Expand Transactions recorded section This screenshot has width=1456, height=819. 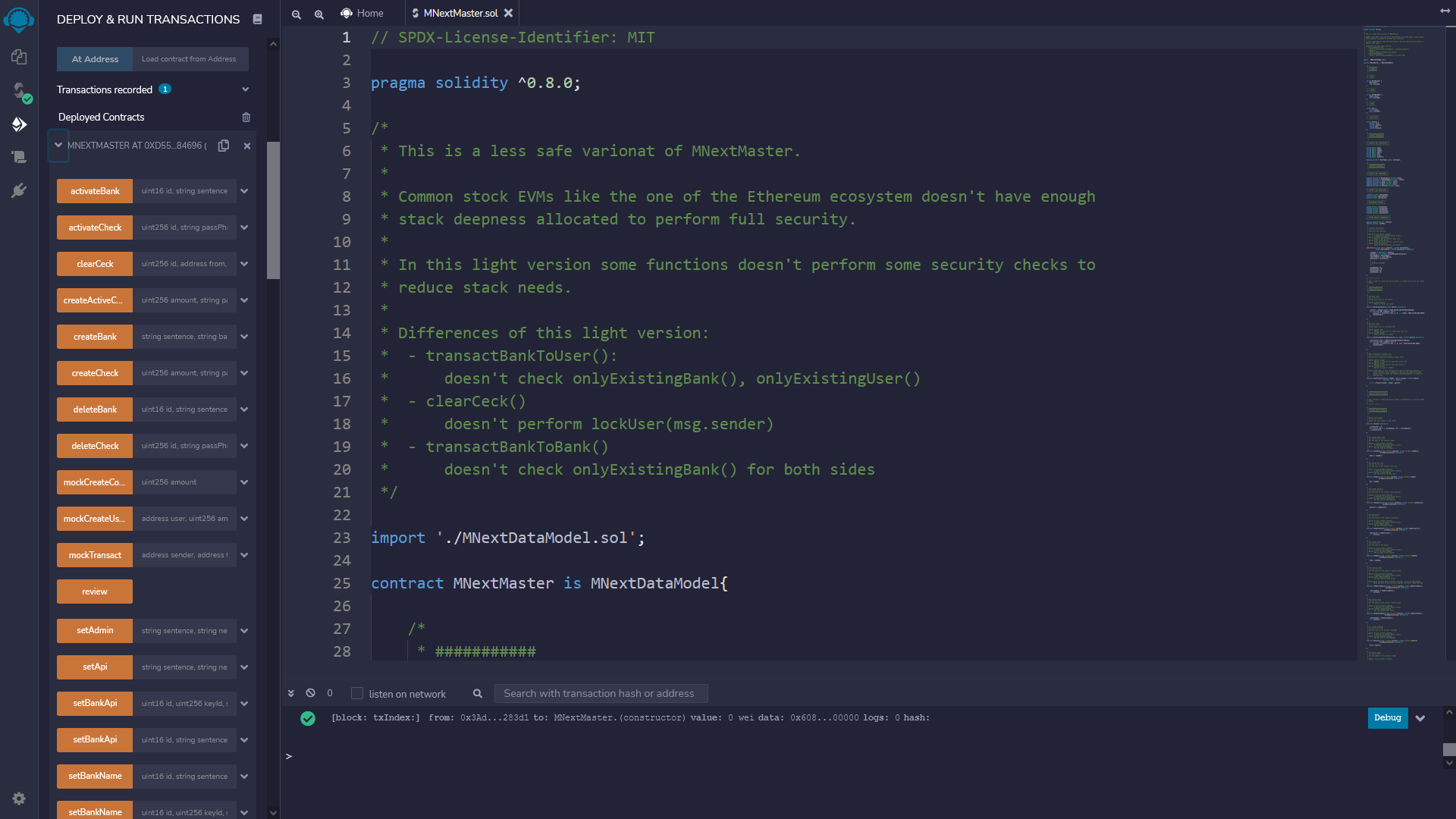click(x=245, y=89)
